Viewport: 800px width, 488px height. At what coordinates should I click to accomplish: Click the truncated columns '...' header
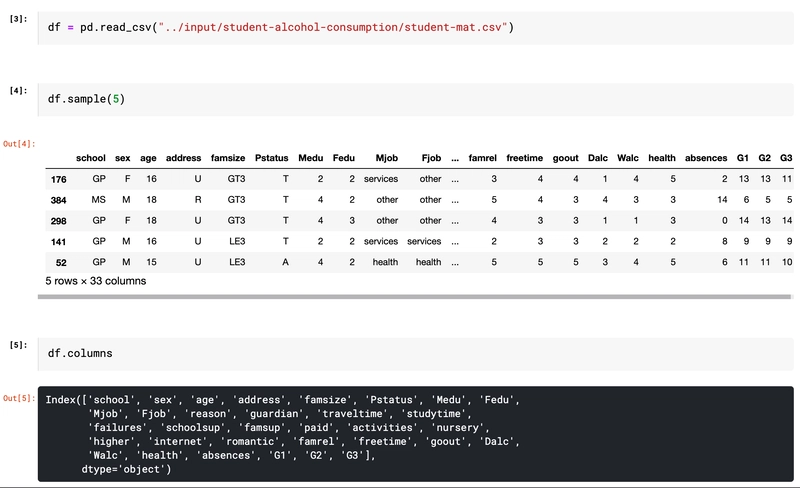pyautogui.click(x=455, y=158)
